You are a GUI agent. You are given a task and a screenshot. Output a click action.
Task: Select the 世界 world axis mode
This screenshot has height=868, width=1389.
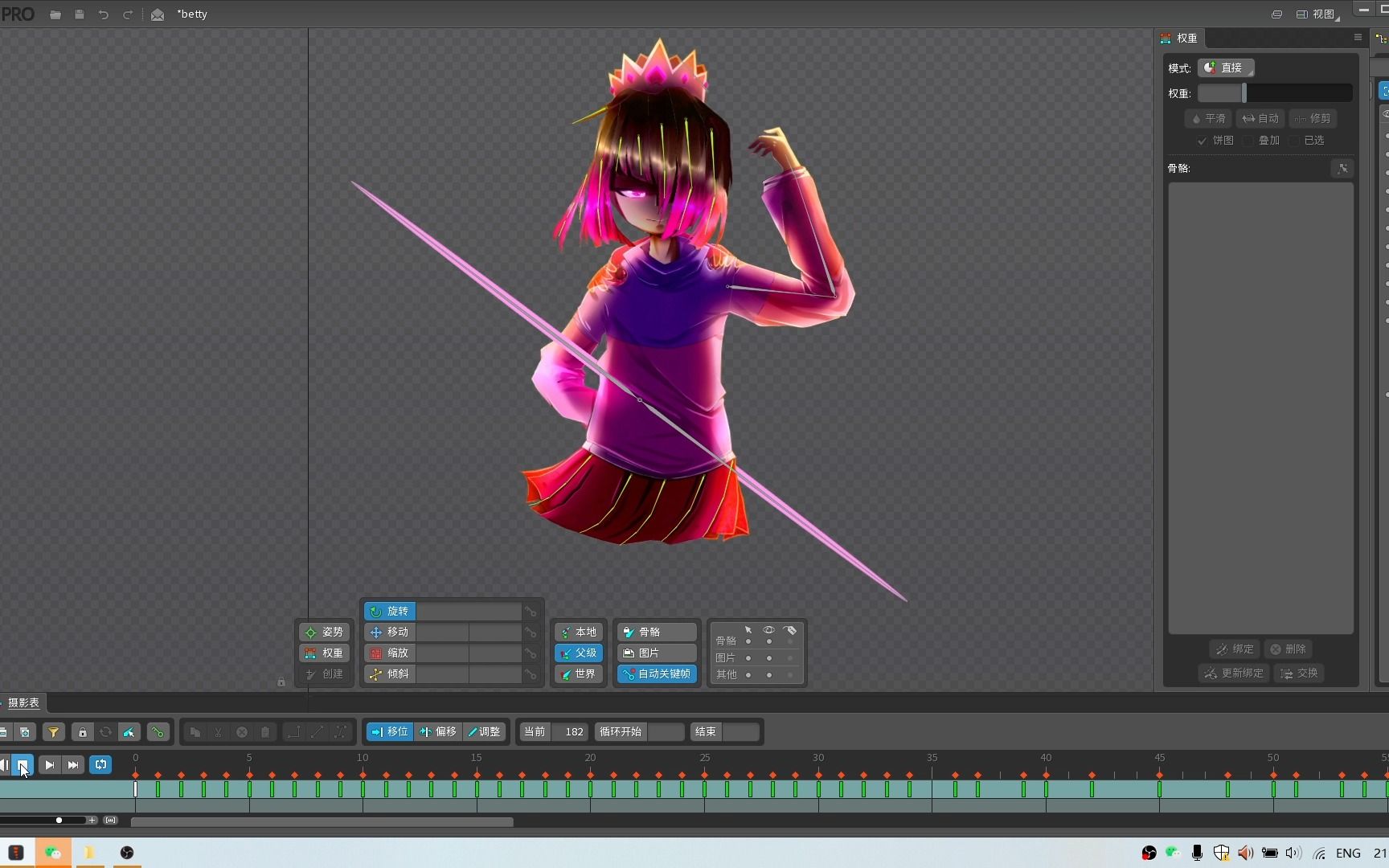pos(579,674)
